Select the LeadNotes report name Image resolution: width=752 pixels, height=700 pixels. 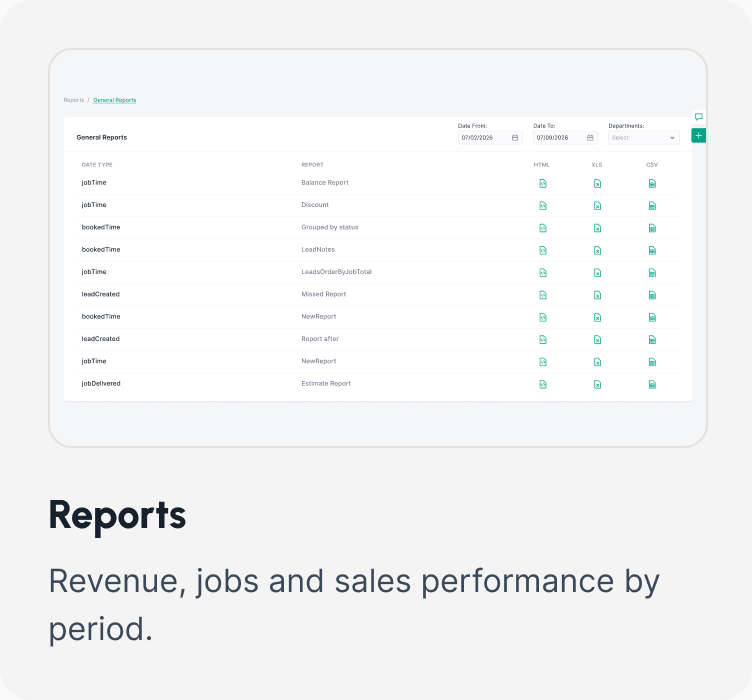(x=318, y=249)
